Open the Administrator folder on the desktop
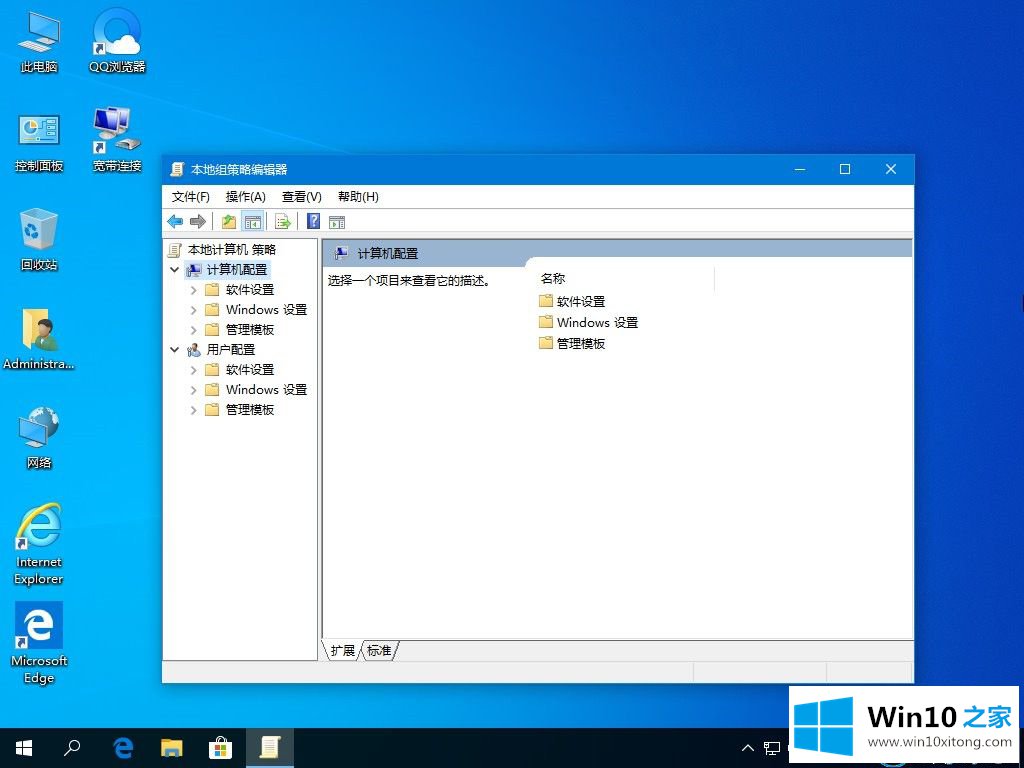1024x768 pixels. 39,339
